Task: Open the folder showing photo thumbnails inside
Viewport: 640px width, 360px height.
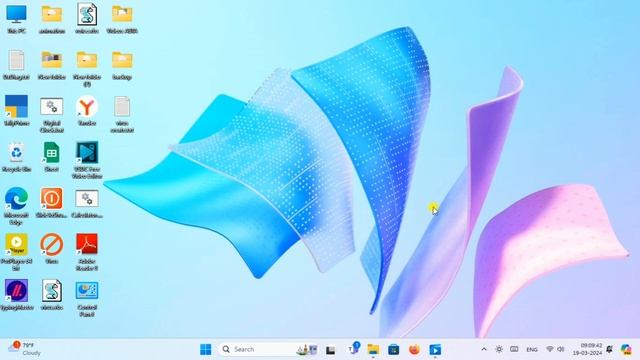Action: coord(51,64)
